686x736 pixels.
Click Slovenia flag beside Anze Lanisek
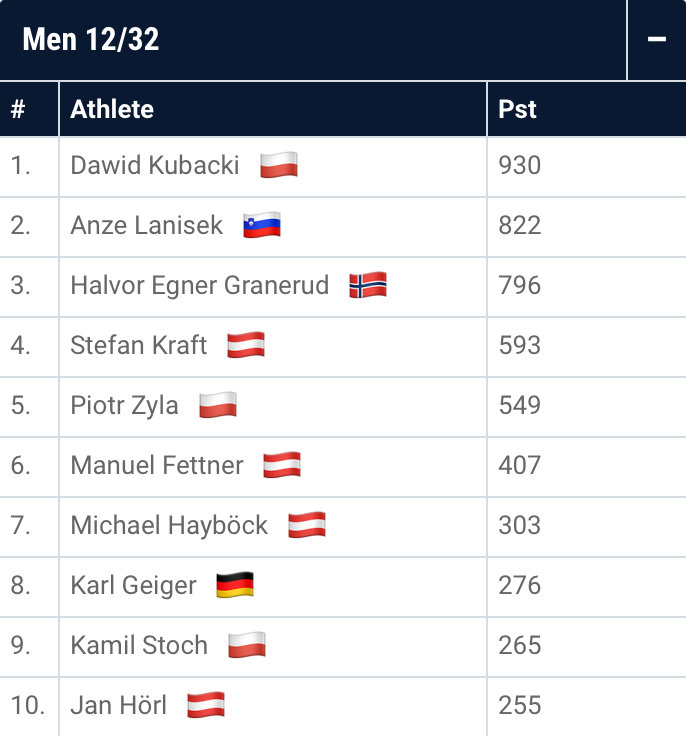tap(262, 225)
